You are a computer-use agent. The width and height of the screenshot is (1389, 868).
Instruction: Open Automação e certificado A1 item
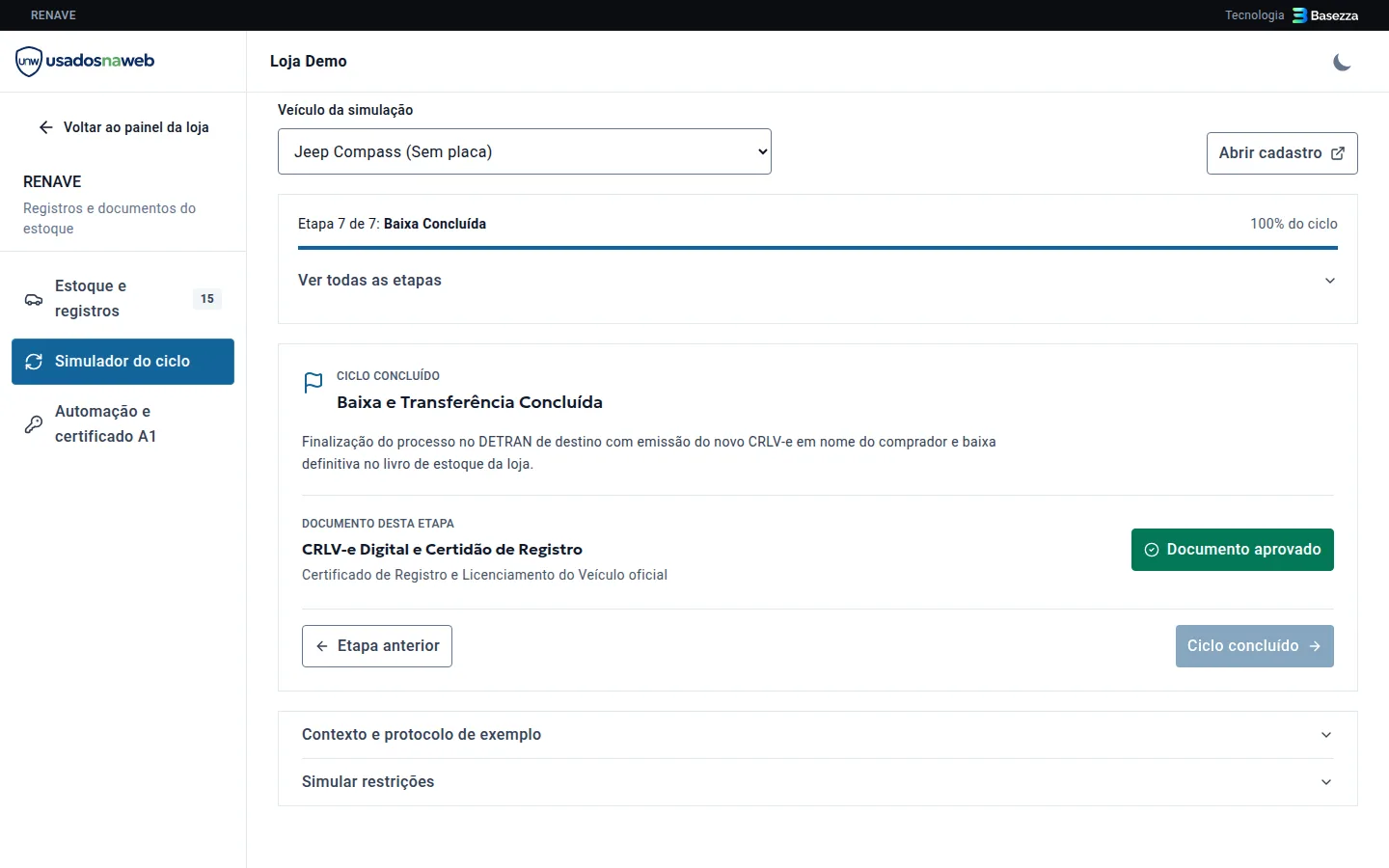[x=123, y=424]
